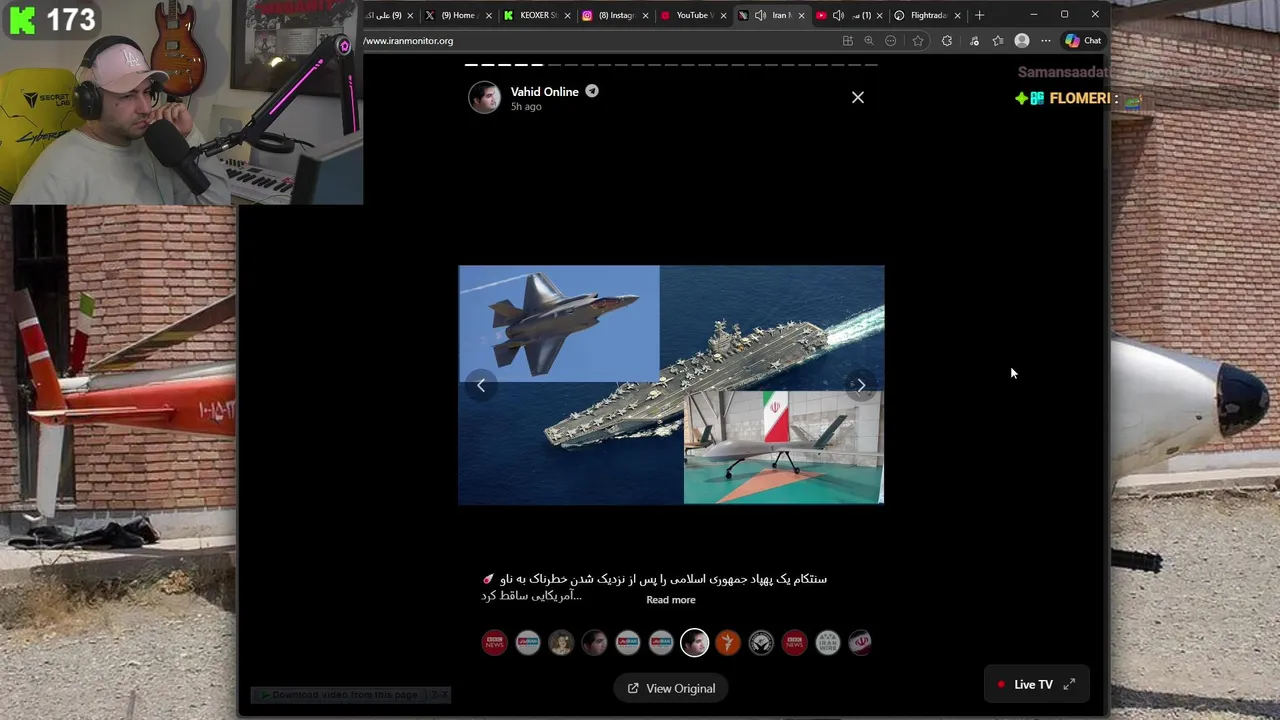Click the circled dots icon in address bar

[890, 41]
